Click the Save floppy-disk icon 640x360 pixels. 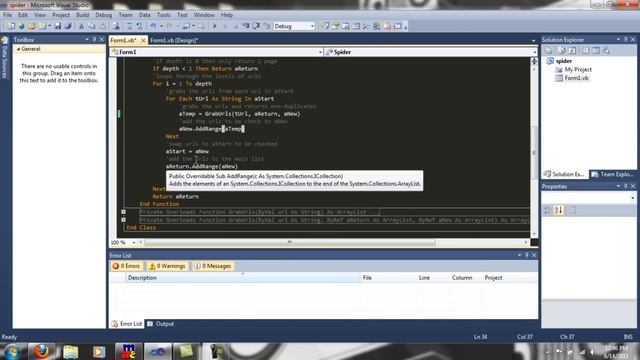coord(58,26)
